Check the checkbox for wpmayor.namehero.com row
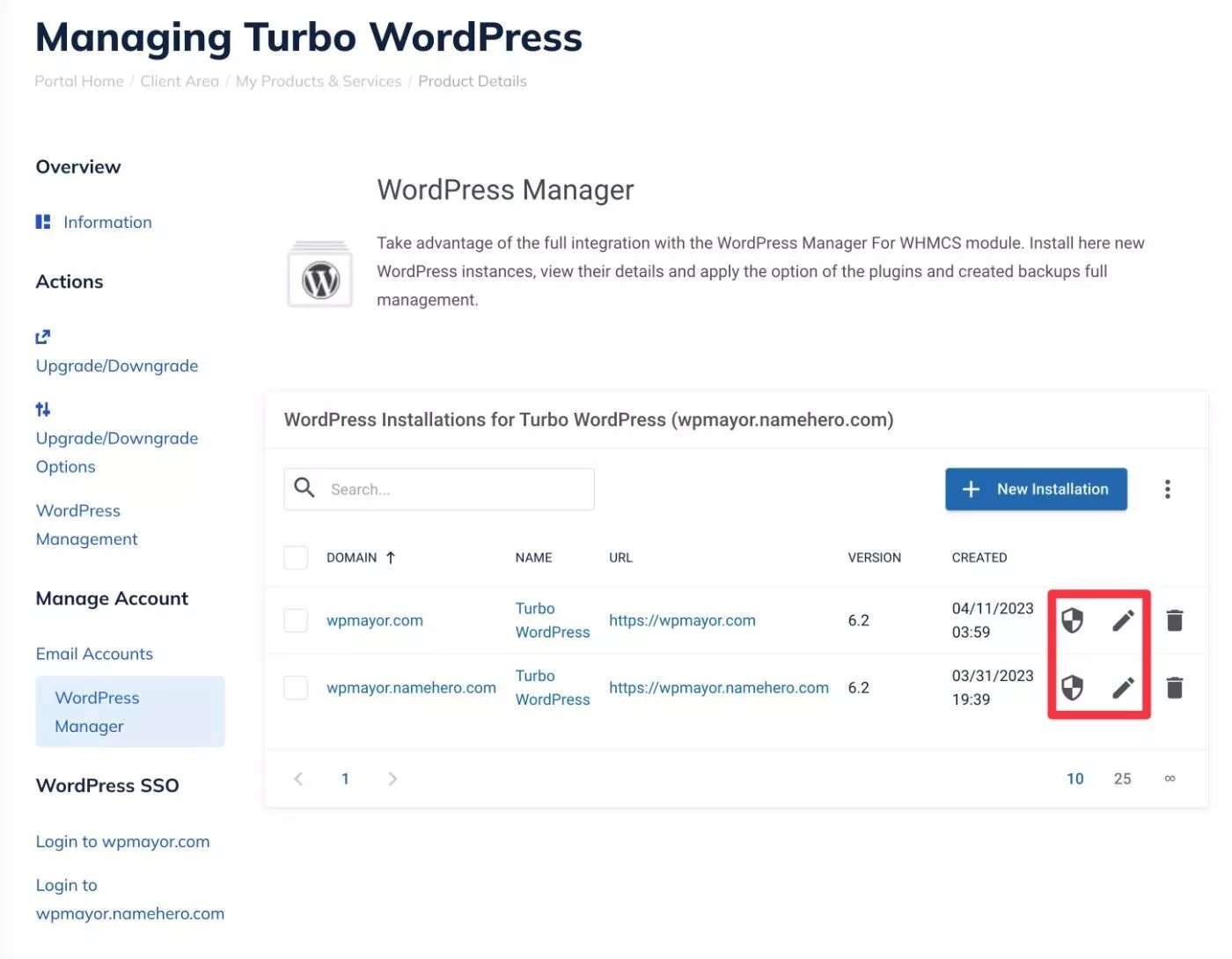The height and width of the screenshot is (959, 1232). point(296,687)
